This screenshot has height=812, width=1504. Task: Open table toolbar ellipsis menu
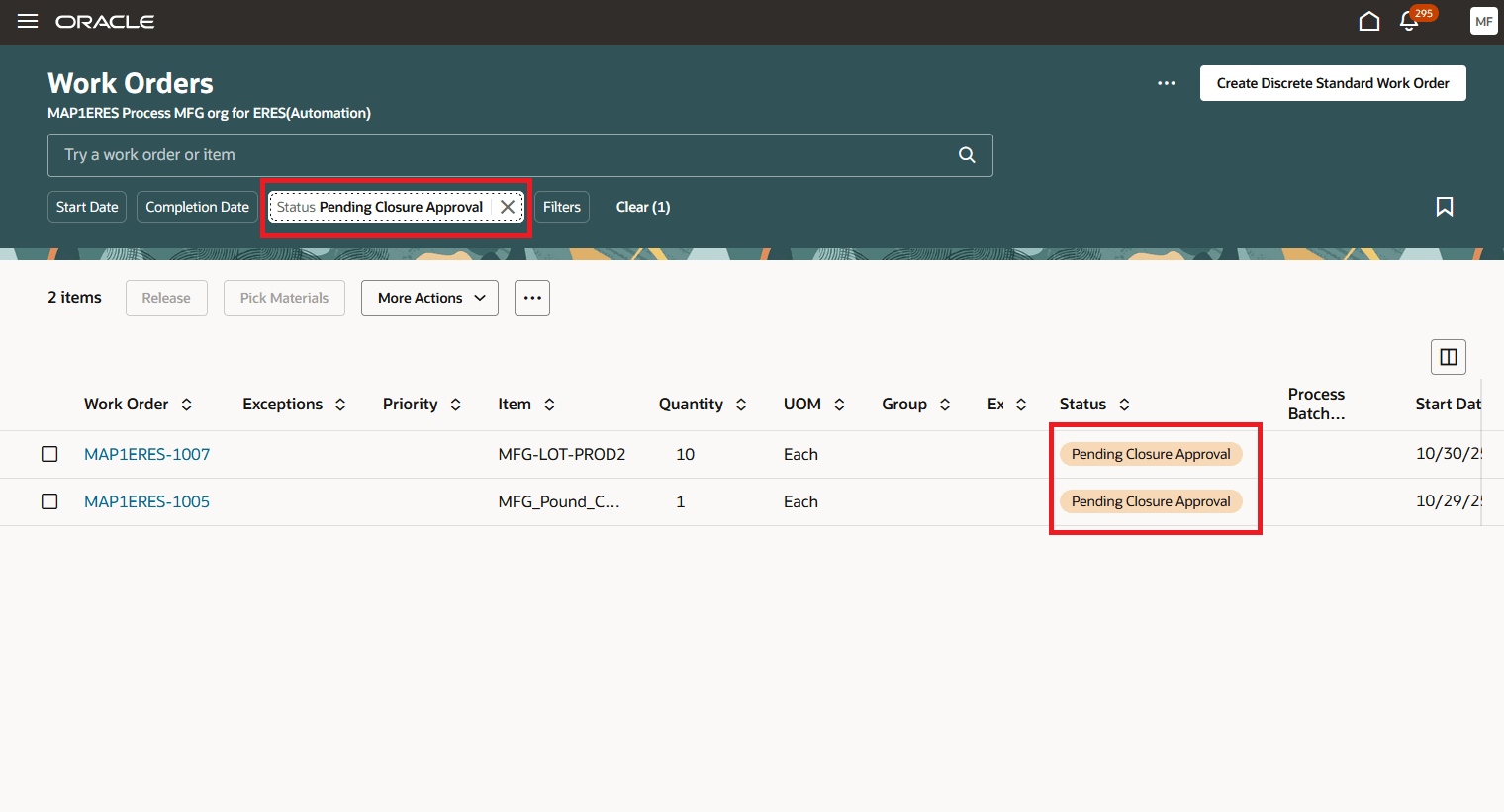532,298
